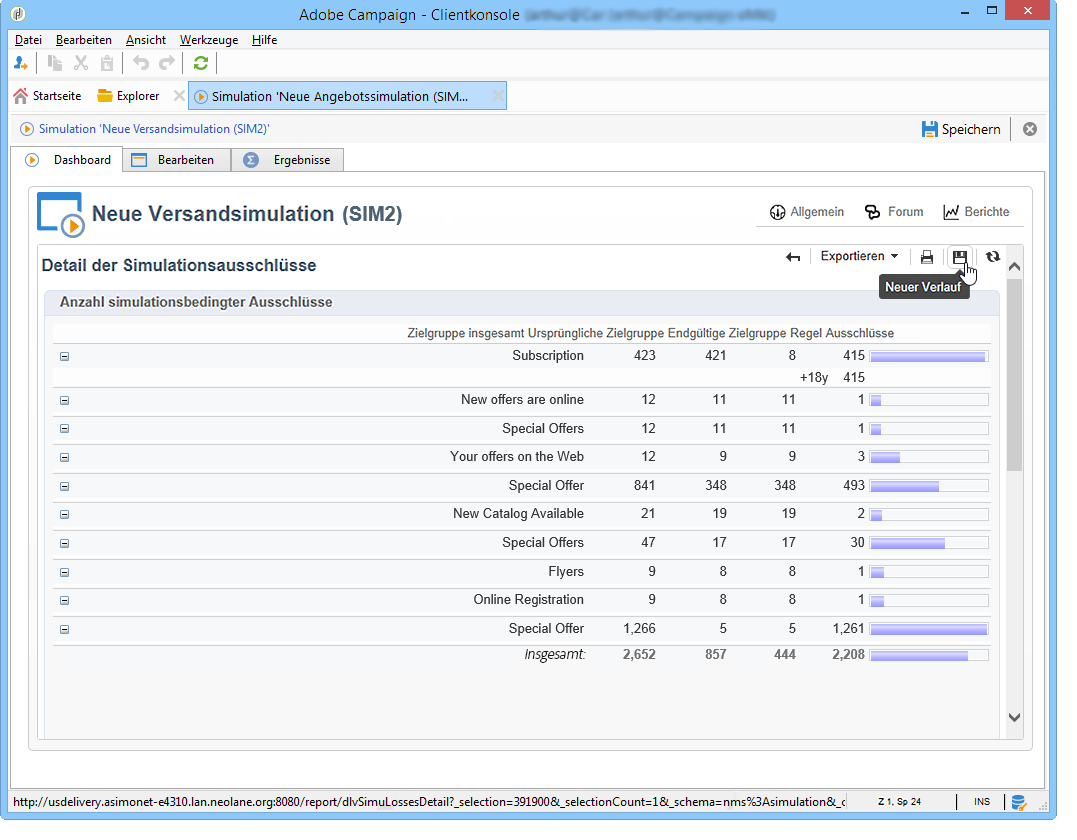Click the redo arrow icon
Viewport: 1077px width, 840px height.
tap(167, 64)
